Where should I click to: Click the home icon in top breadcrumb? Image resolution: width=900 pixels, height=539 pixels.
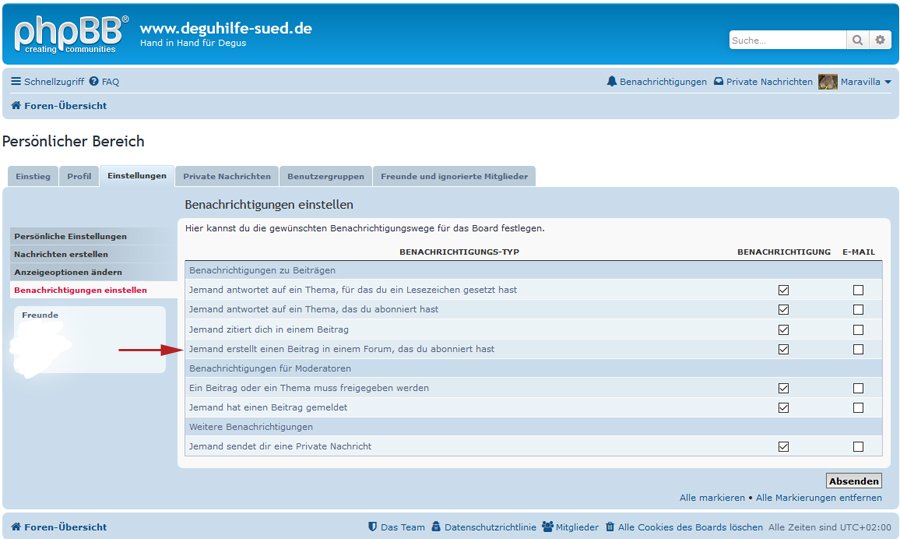coord(16,106)
